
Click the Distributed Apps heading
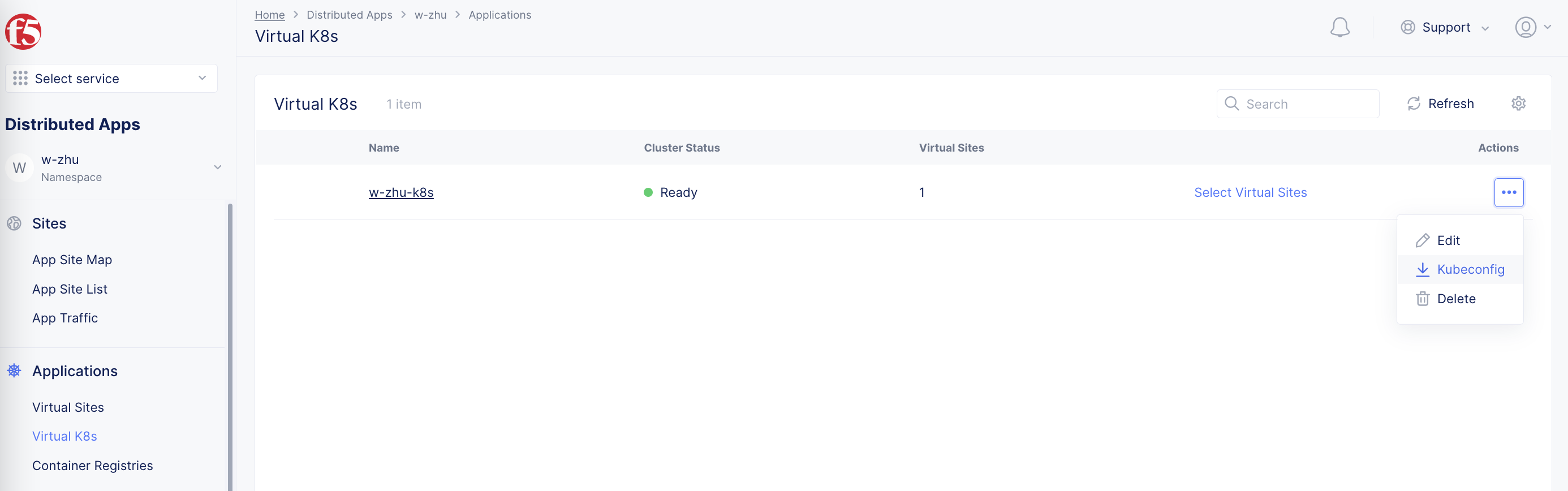tap(72, 124)
